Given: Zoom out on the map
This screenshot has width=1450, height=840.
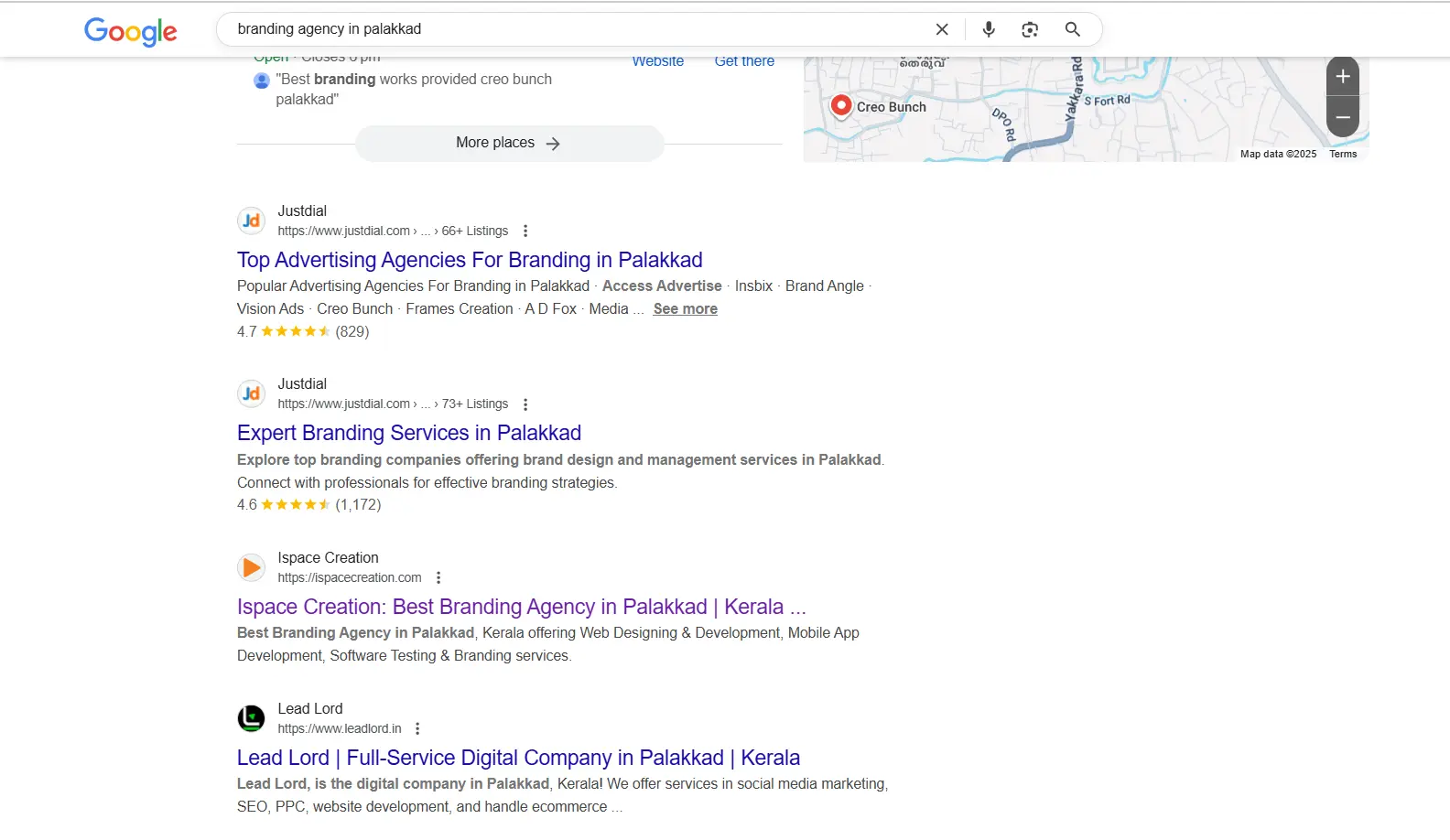Looking at the screenshot, I should click(1342, 118).
